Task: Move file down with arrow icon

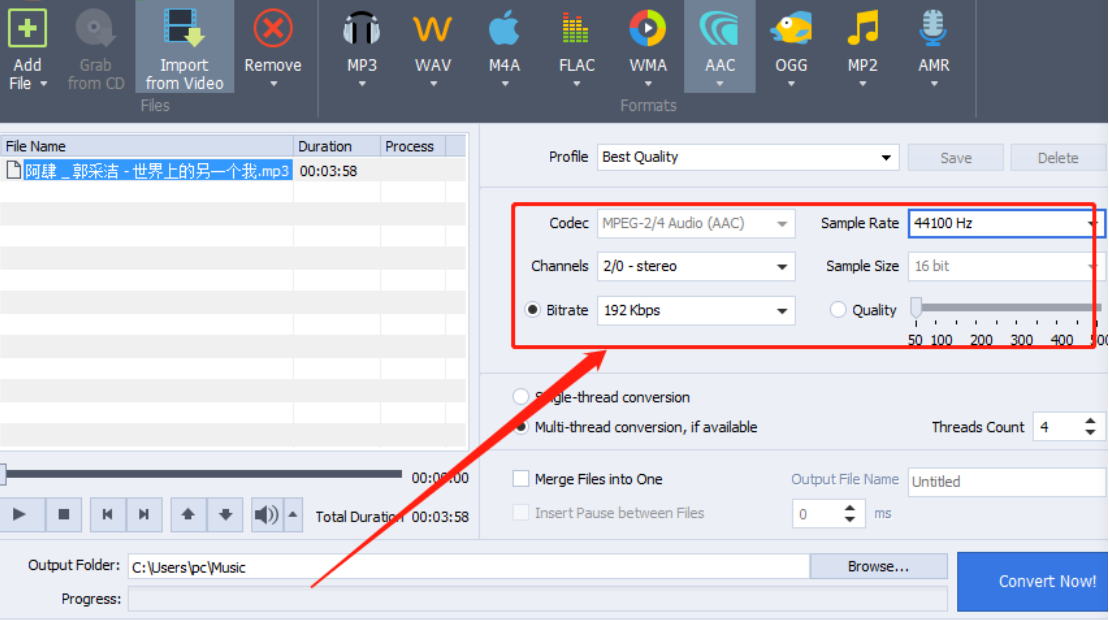Action: (x=225, y=515)
